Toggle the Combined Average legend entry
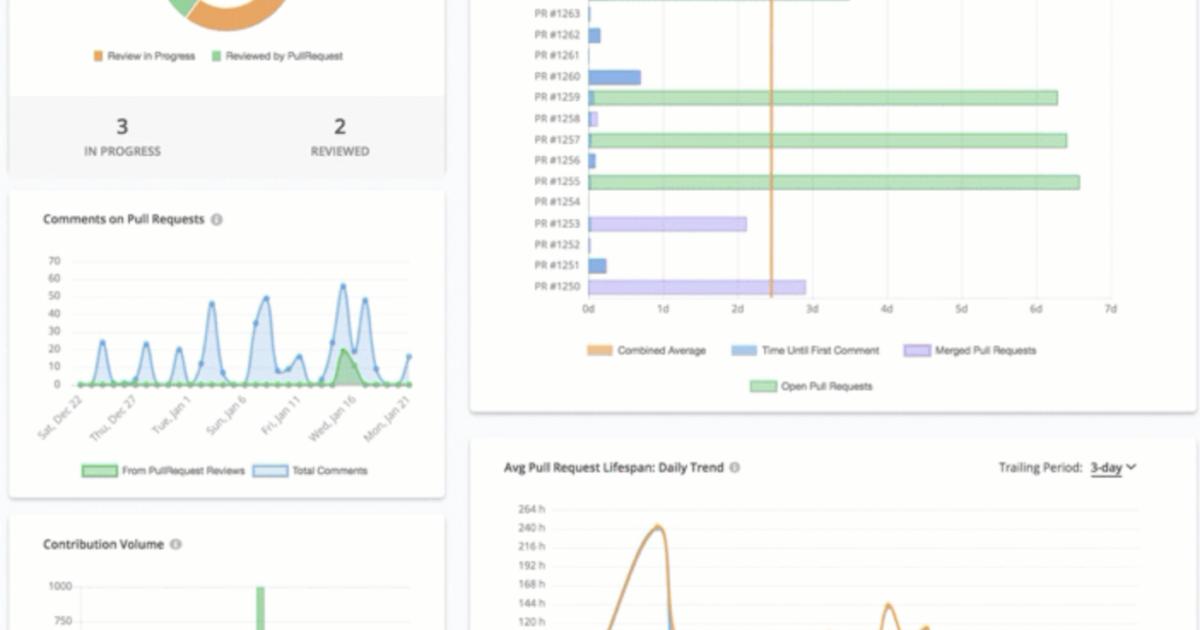 646,351
